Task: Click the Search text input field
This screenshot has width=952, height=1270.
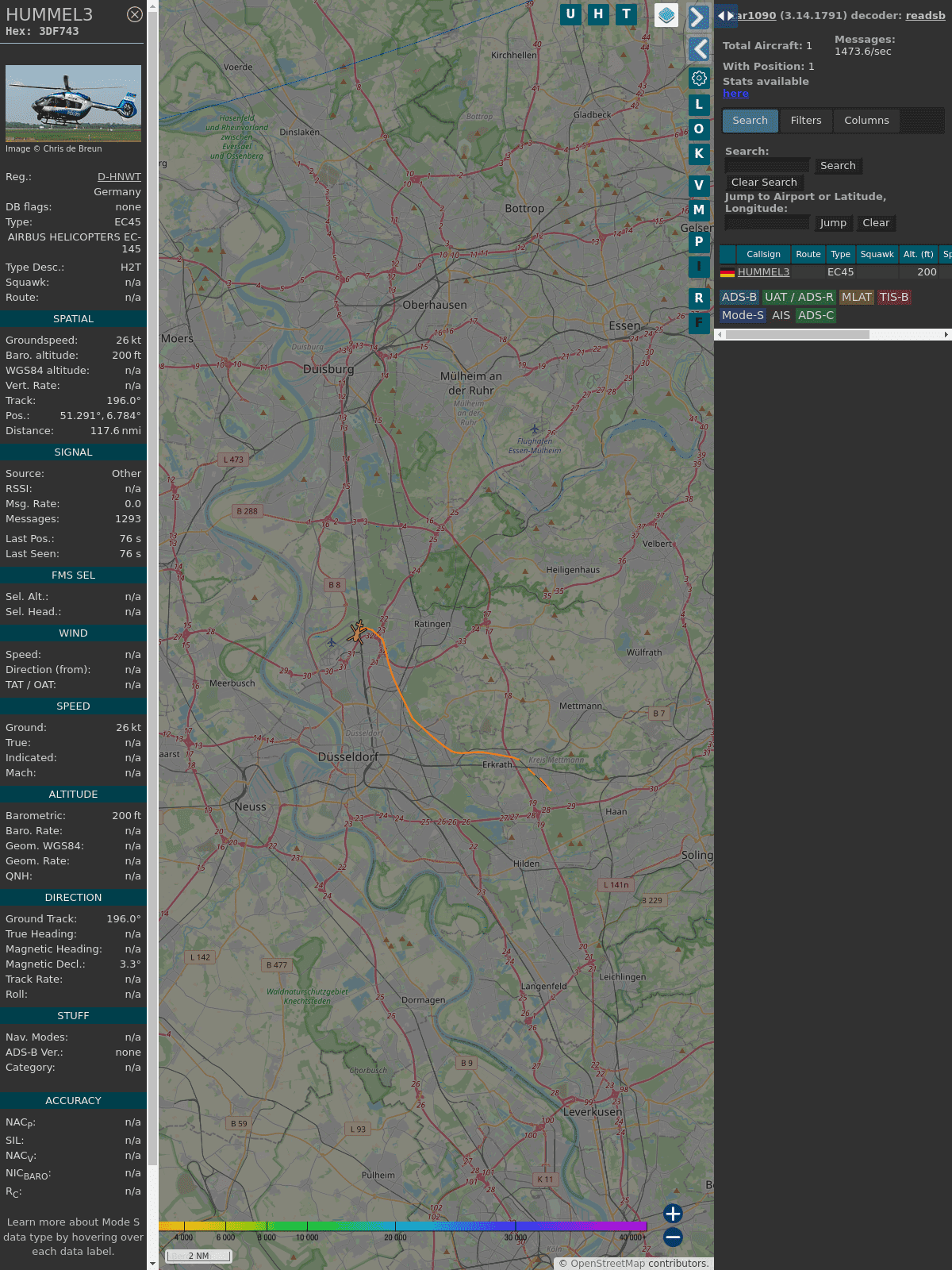Action: pyautogui.click(x=767, y=166)
